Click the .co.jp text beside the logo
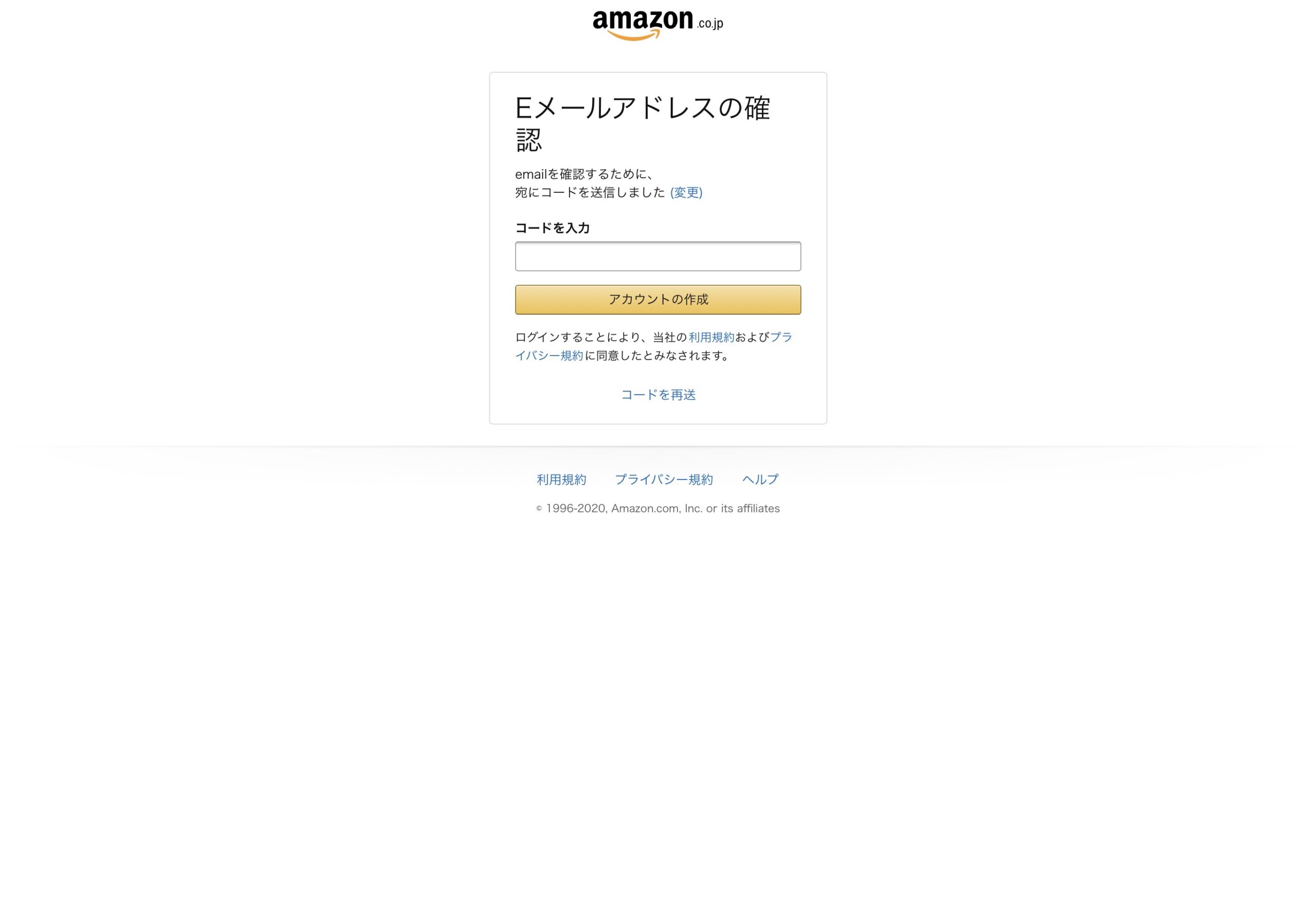Image resolution: width=1316 pixels, height=917 pixels. 710,24
